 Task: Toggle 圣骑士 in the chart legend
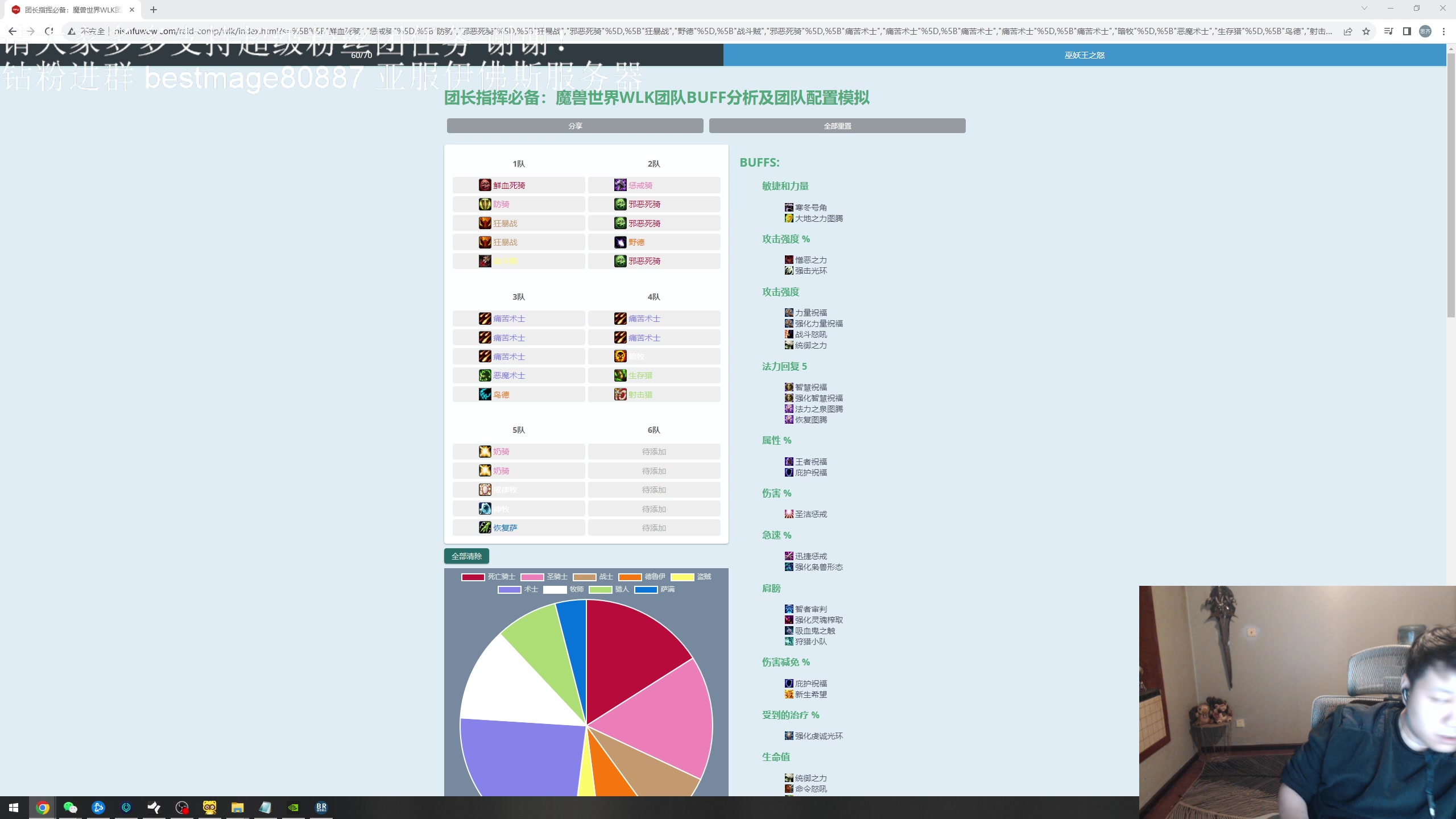[544, 577]
